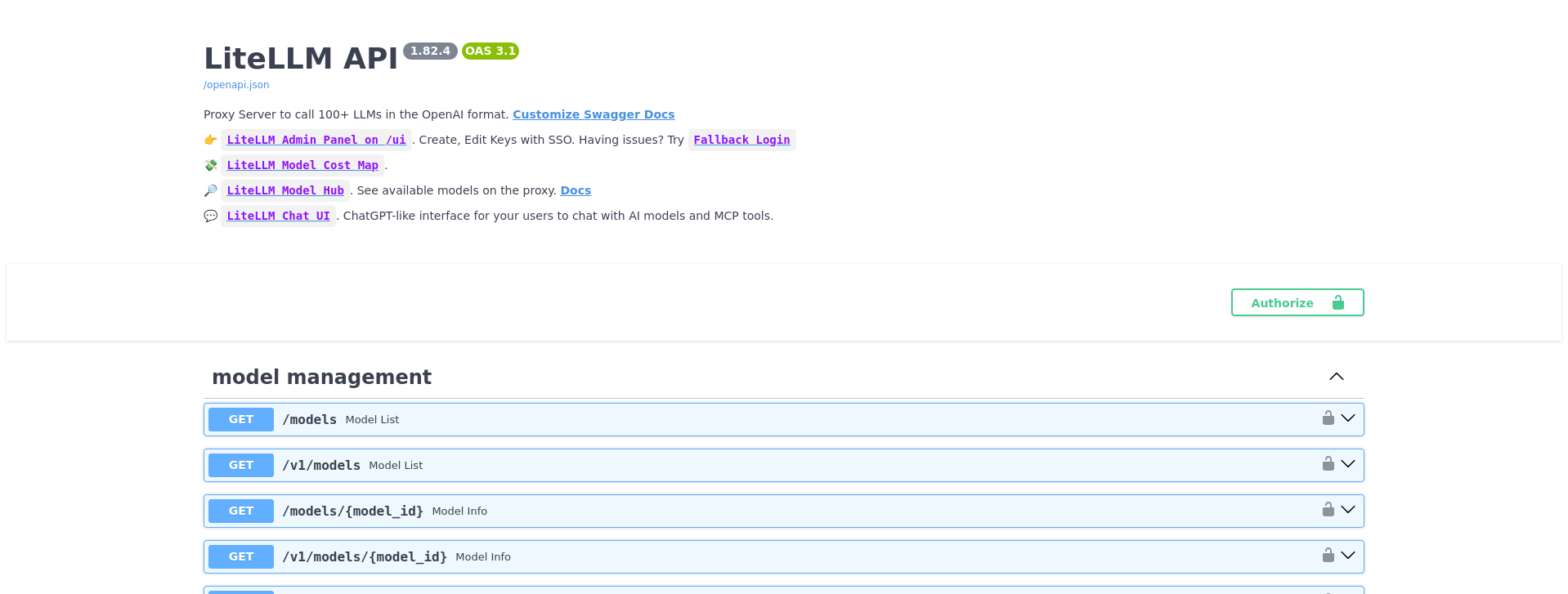
Task: Click the Model Info label for /models/{model_id}
Action: [459, 511]
